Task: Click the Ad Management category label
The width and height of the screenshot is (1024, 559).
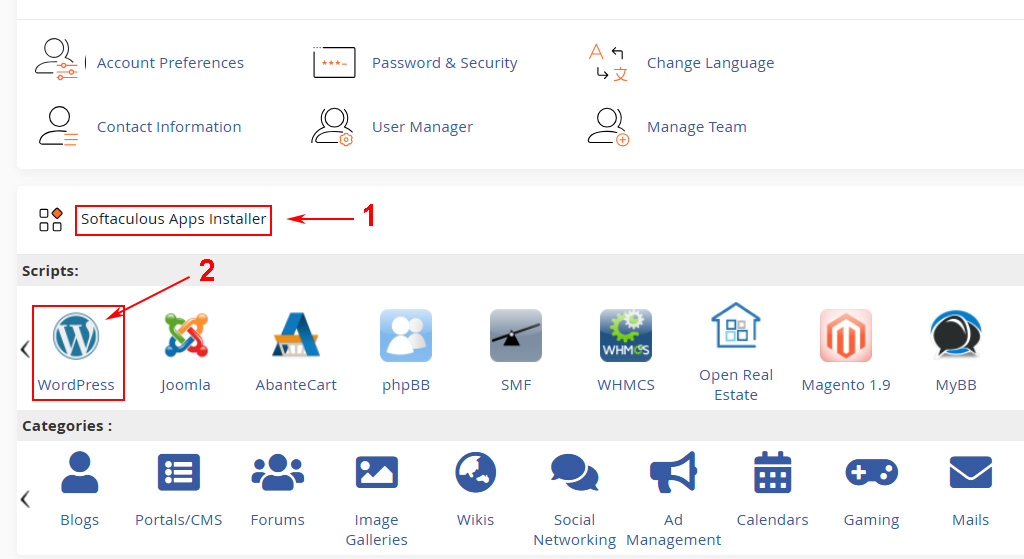Action: [x=673, y=530]
